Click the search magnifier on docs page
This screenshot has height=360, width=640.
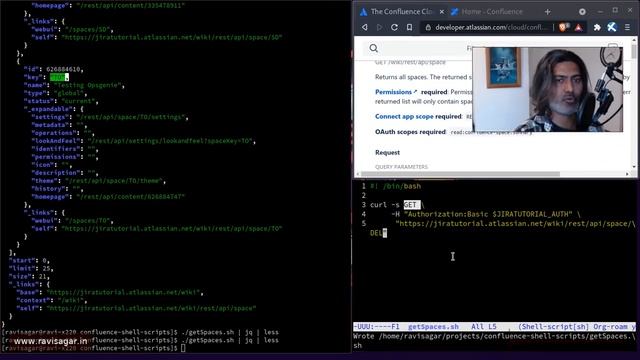tap(373, 48)
